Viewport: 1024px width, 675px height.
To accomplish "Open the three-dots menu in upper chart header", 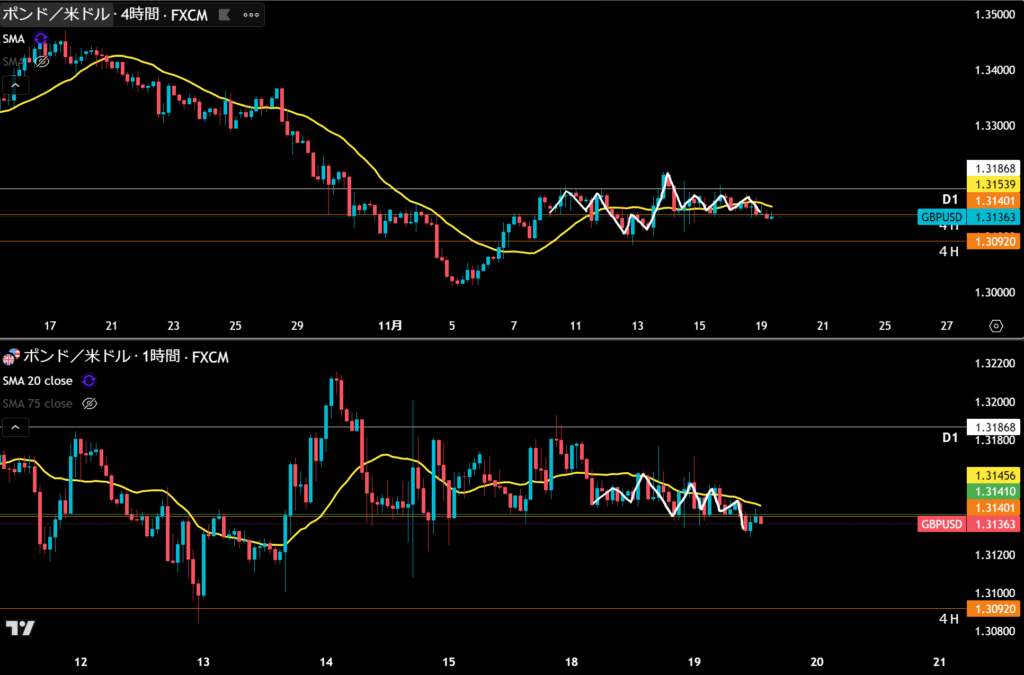I will coord(252,14).
